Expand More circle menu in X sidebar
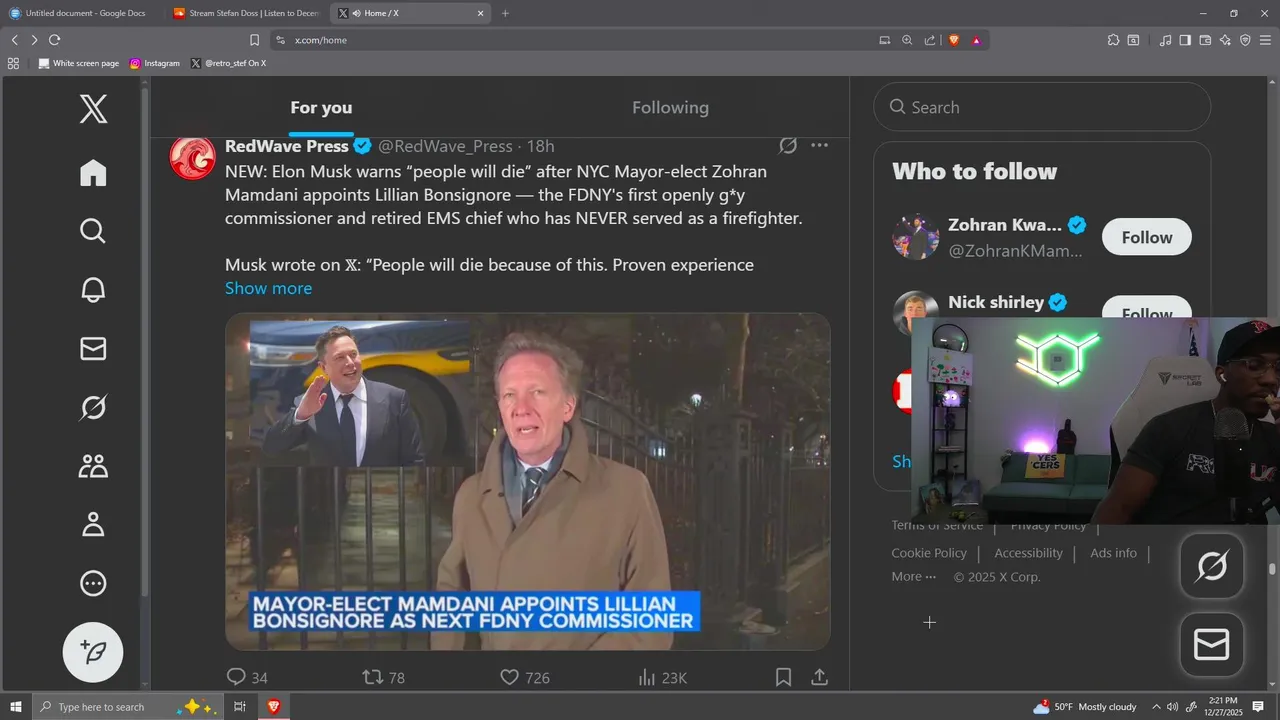The height and width of the screenshot is (720, 1280). [93, 583]
